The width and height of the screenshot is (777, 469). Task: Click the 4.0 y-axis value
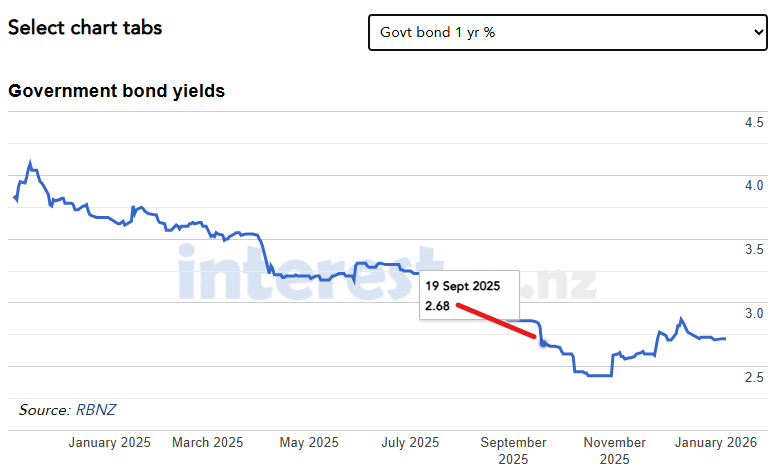[x=753, y=185]
